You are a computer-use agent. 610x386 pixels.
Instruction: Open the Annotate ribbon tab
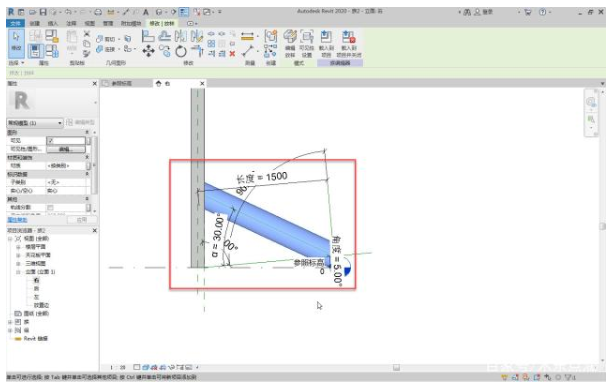coord(71,23)
